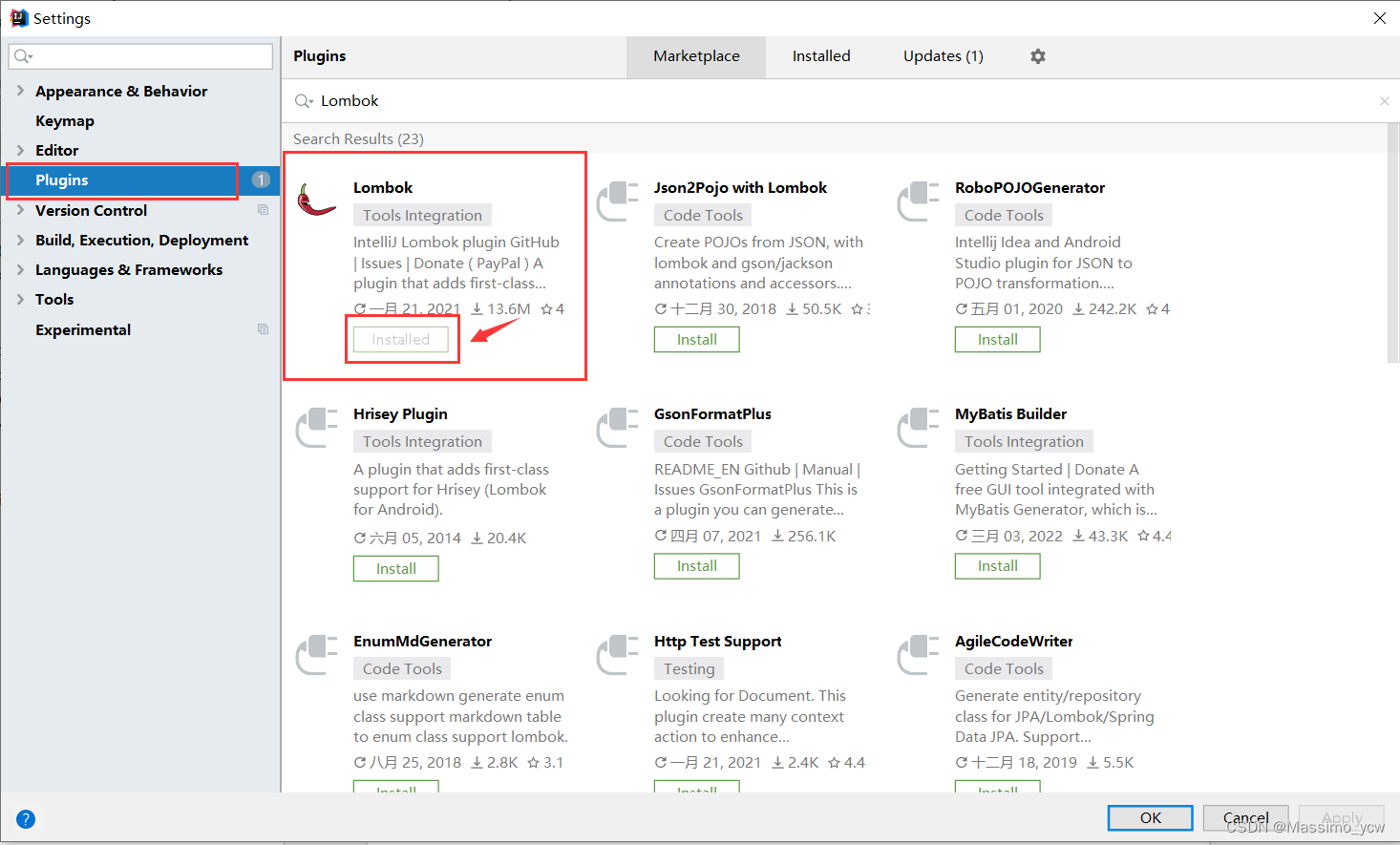Click the Json2Pojo with Lombok plugin icon
The width and height of the screenshot is (1400, 845).
click(x=617, y=201)
